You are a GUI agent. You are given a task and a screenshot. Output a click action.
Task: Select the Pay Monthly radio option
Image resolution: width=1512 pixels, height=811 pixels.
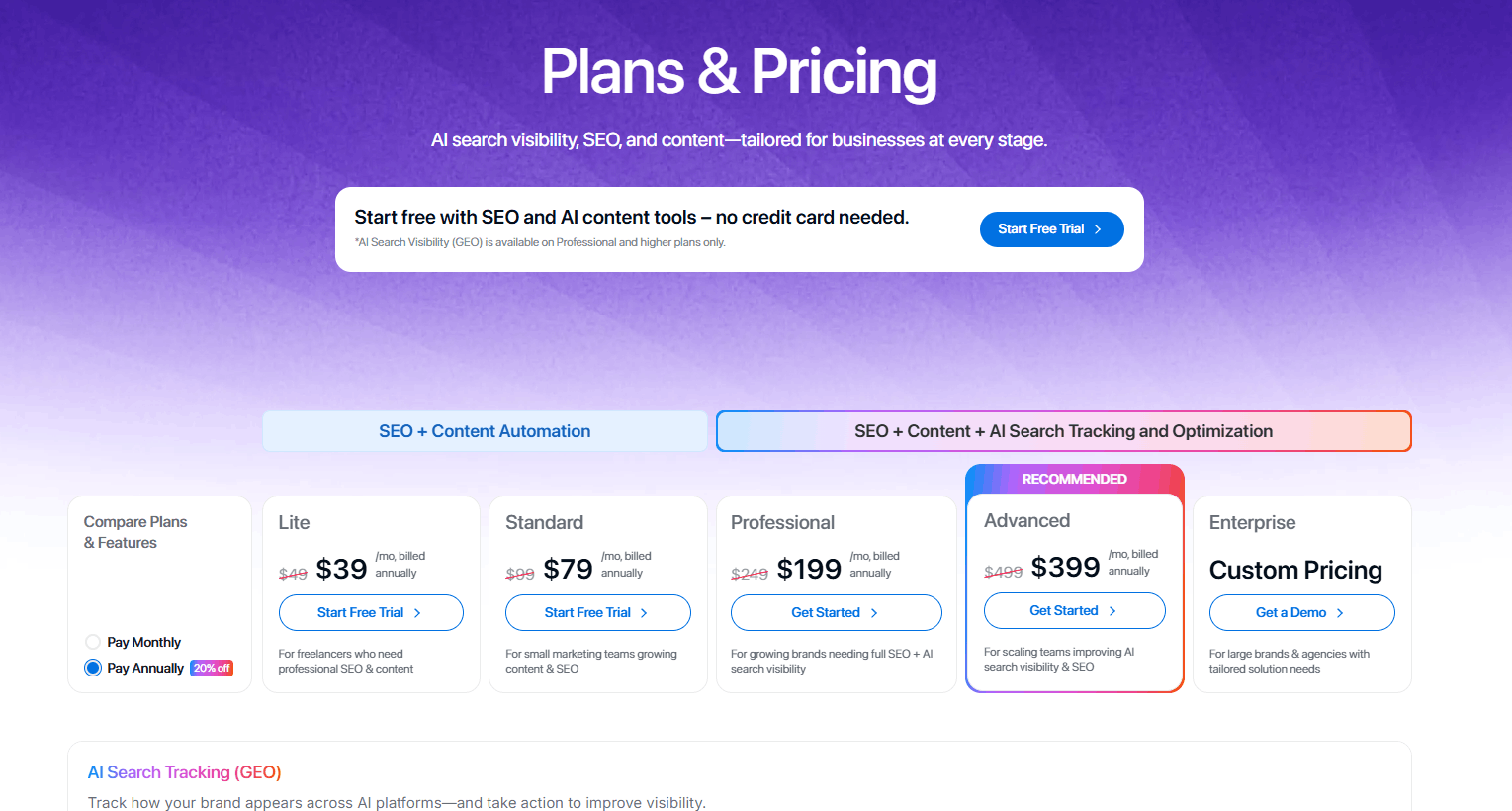click(93, 642)
